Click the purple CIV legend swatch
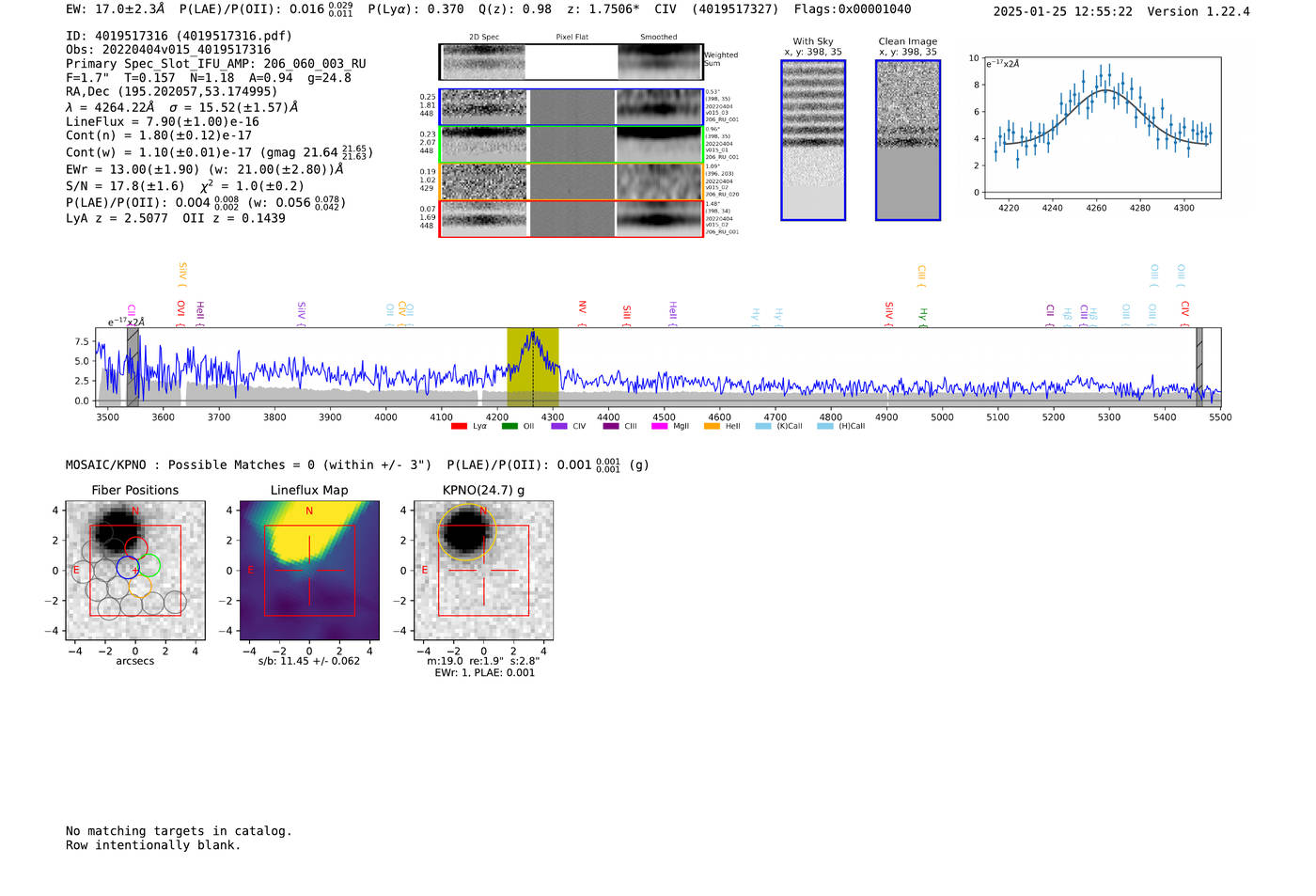Viewport: 1316px width, 896px height. [x=559, y=426]
